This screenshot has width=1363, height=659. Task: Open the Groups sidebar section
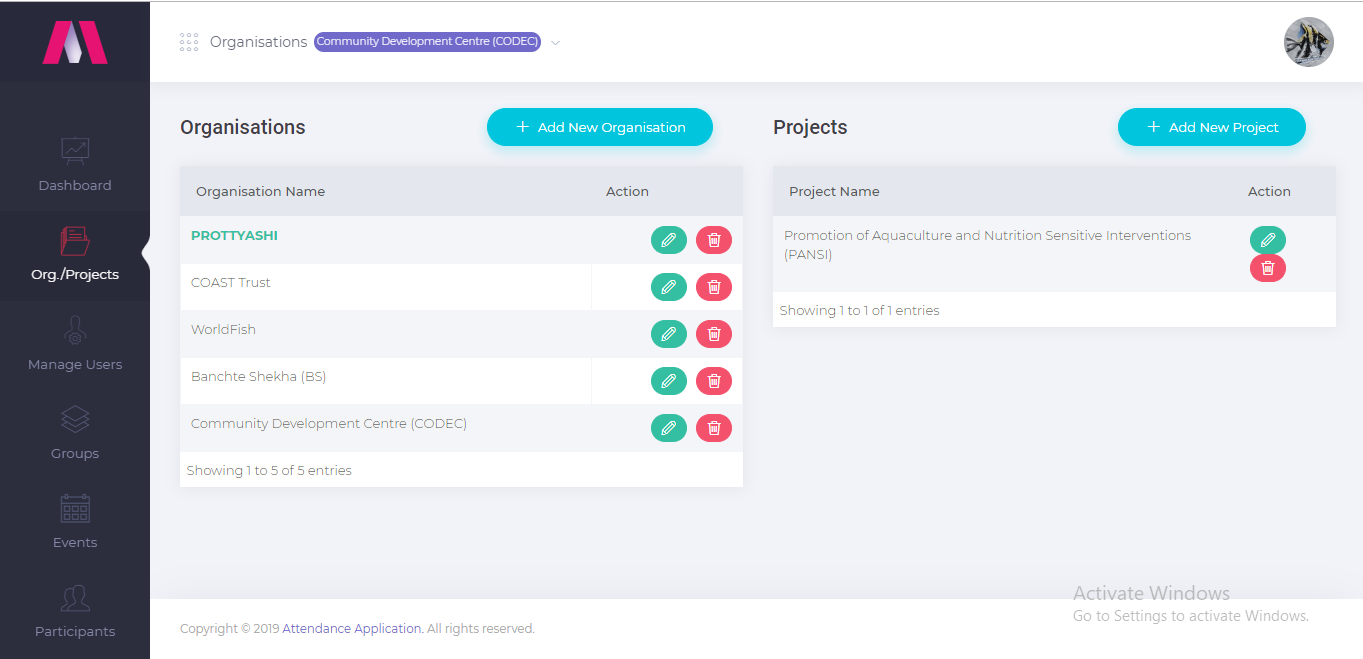75,434
